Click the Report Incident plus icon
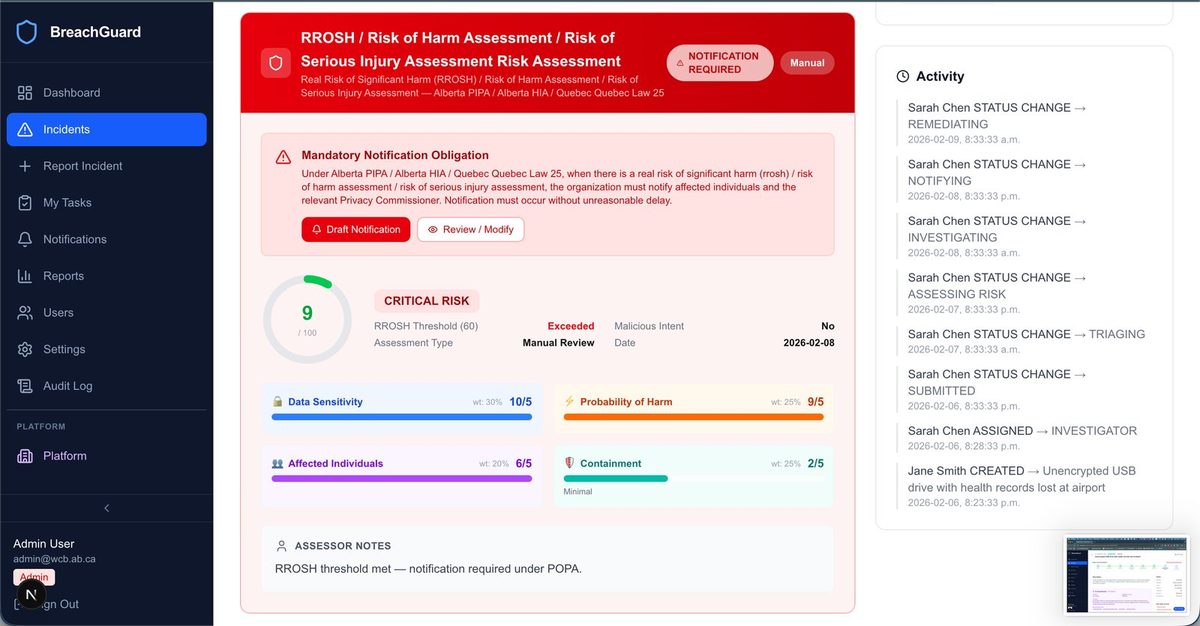Viewport: 1200px width, 626px height. point(24,166)
